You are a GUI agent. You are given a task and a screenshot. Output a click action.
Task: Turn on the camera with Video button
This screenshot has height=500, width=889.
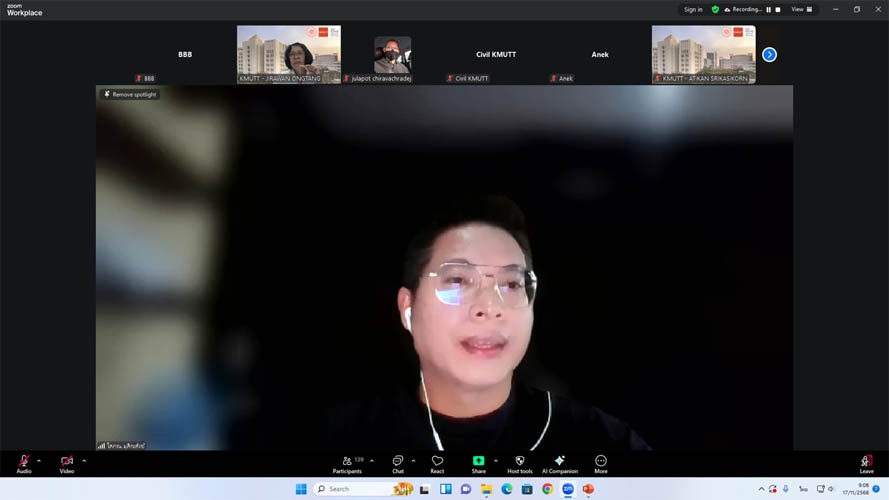click(x=67, y=464)
